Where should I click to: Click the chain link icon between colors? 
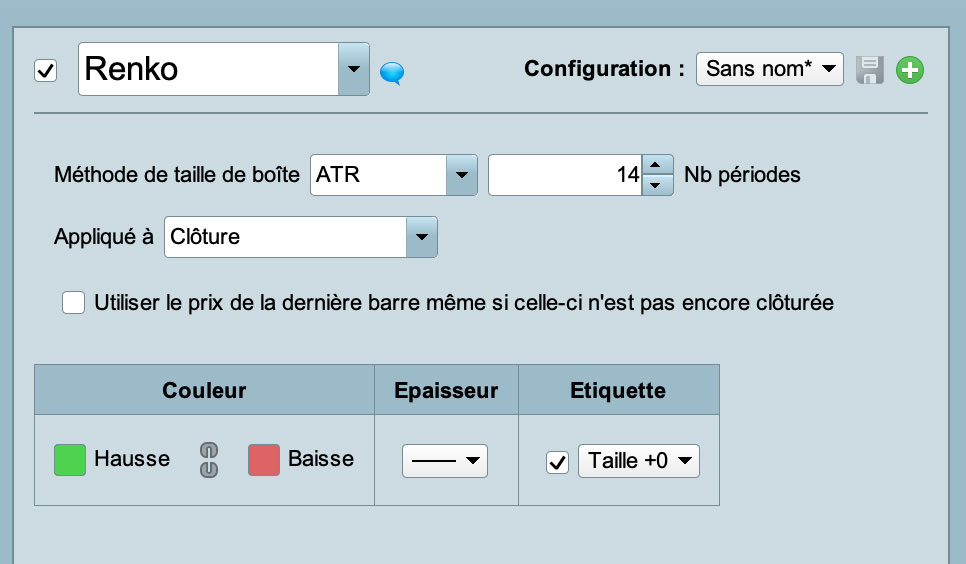(209, 459)
